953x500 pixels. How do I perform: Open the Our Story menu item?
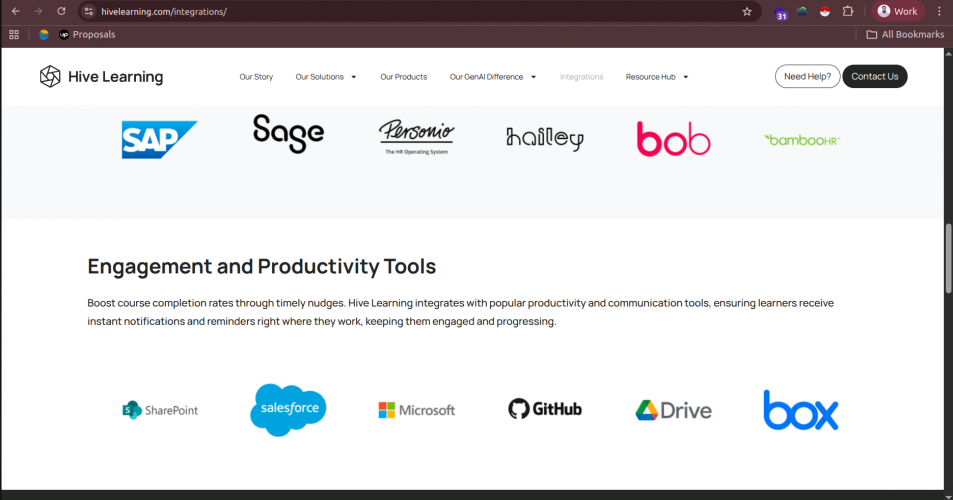click(256, 77)
